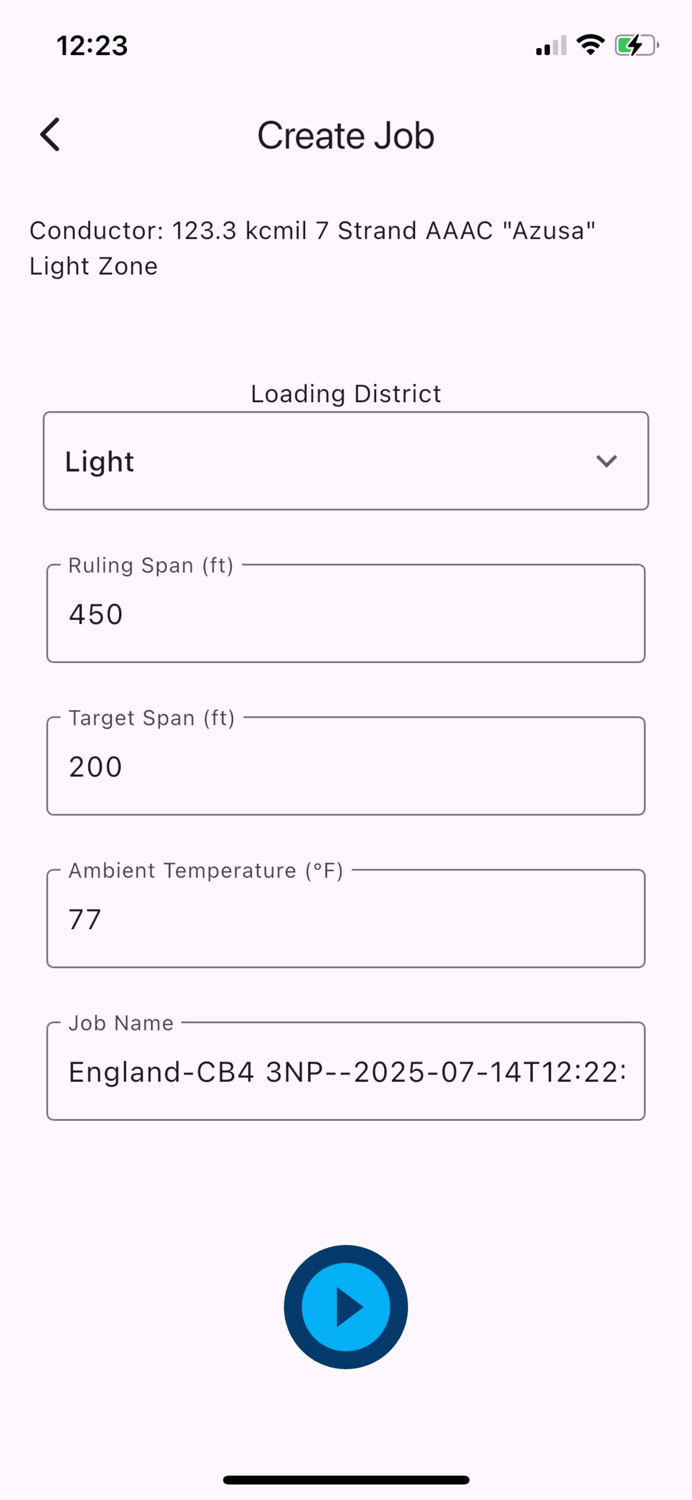
Task: Tap the clock showing 12:23
Action: point(93,45)
